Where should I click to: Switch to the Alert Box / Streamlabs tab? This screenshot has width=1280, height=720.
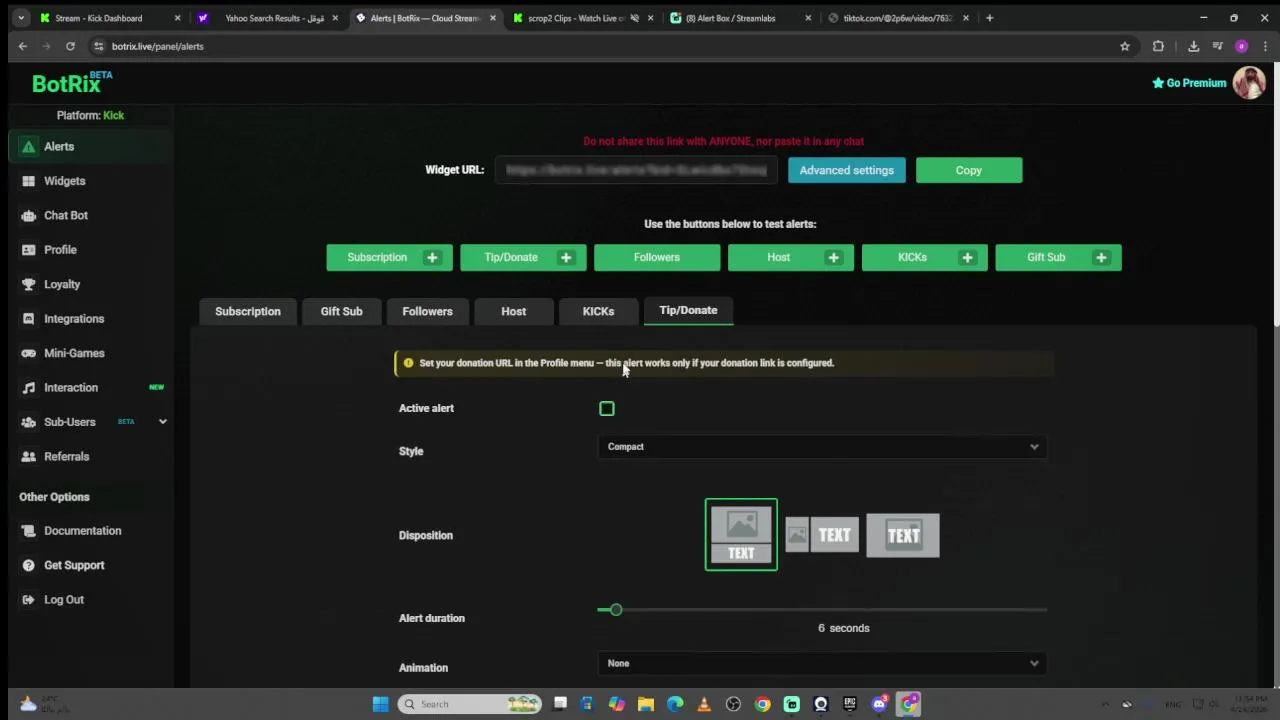[x=740, y=18]
